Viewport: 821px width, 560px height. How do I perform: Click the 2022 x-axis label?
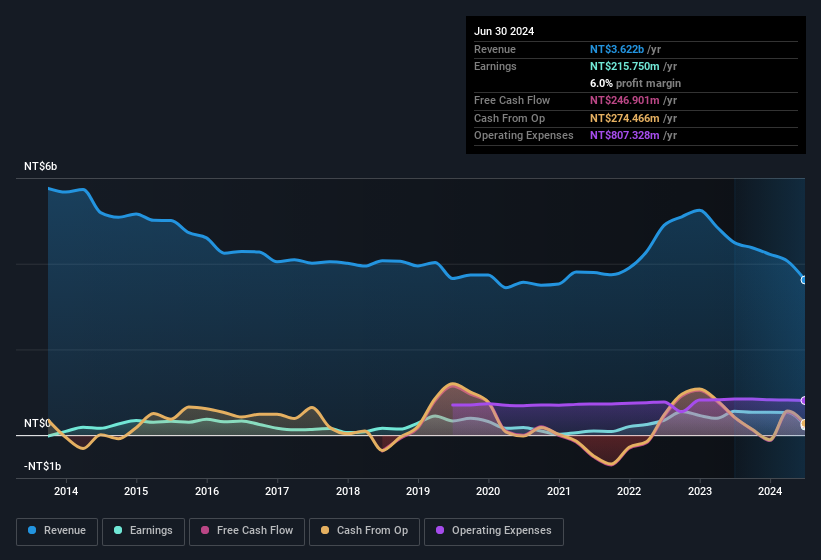point(629,491)
